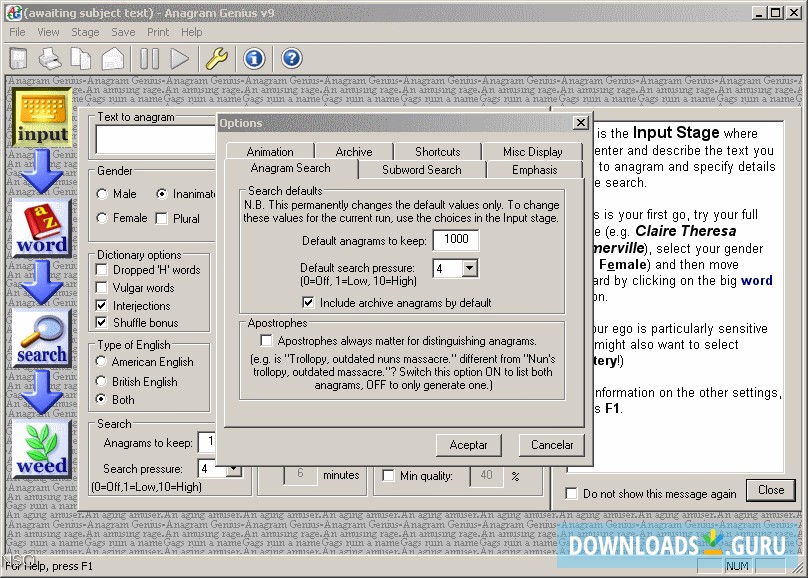Click the question mark help icon
The image size is (808, 578).
pos(291,59)
